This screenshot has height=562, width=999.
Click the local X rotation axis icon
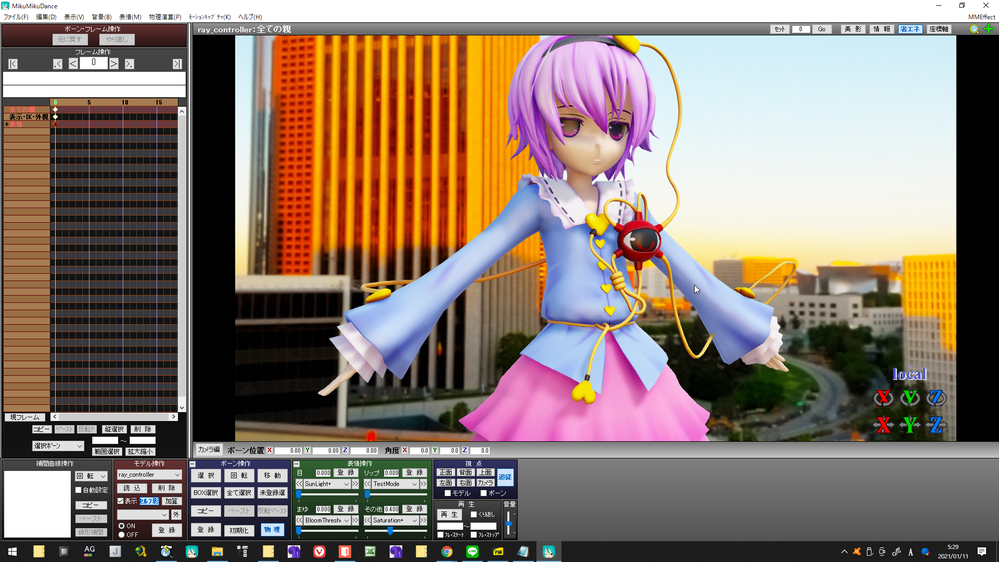883,398
